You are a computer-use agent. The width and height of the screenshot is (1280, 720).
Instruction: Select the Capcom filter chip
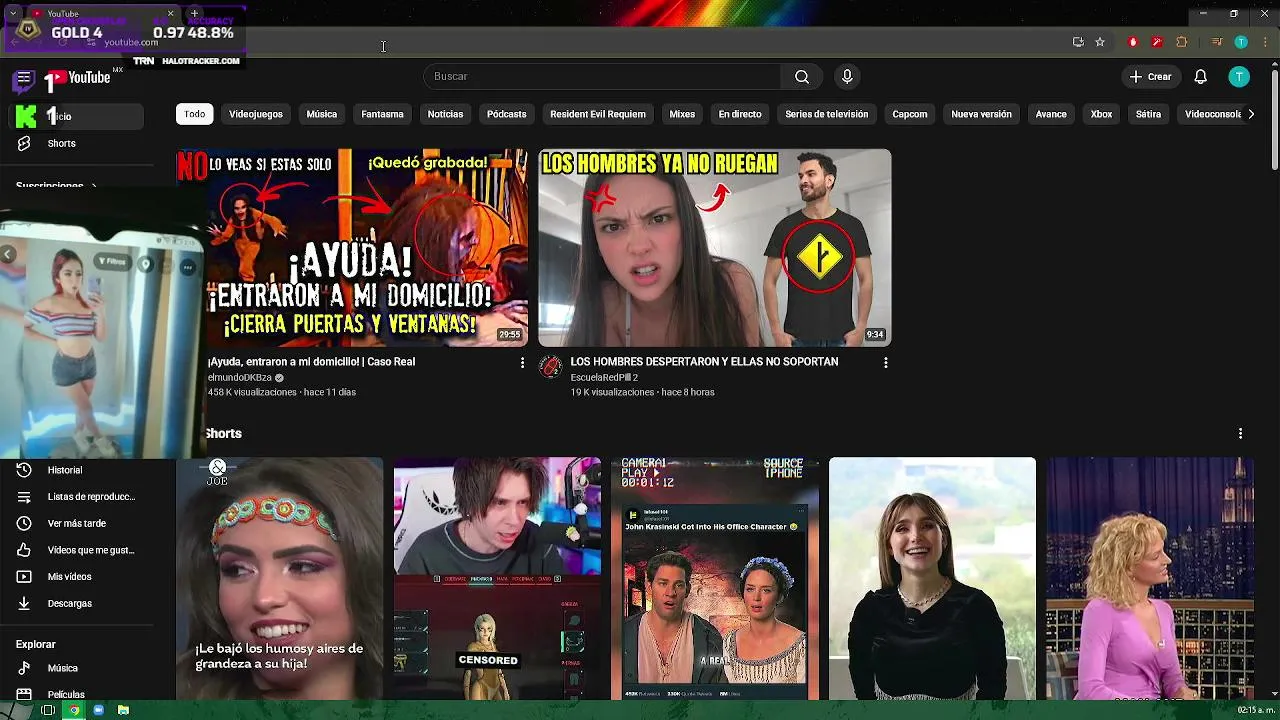(x=909, y=114)
